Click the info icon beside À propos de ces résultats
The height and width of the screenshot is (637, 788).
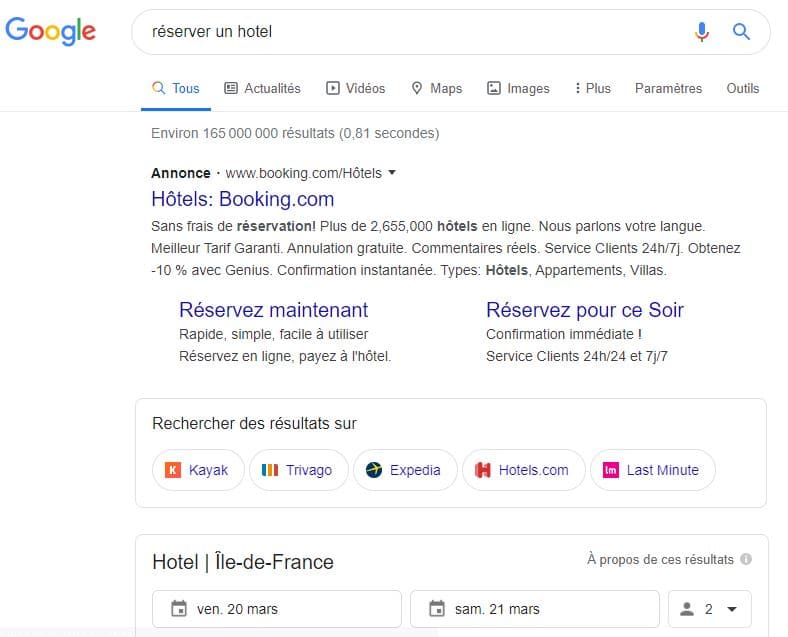[x=746, y=559]
